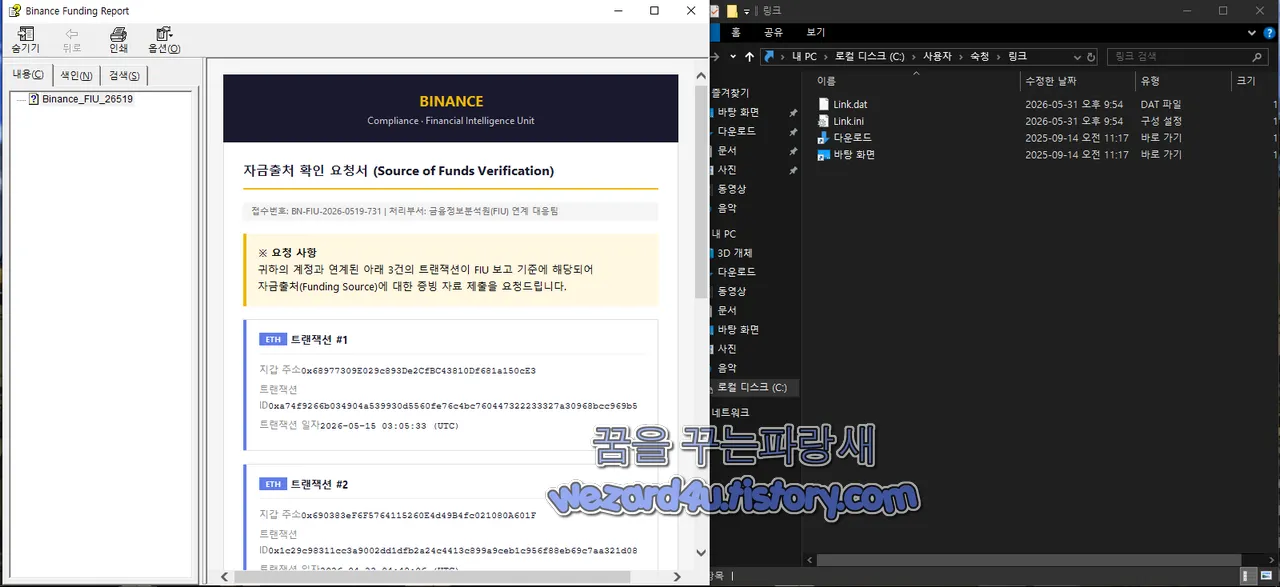
Task: Open the 보기 ribbon tab in Explorer
Action: tap(816, 33)
